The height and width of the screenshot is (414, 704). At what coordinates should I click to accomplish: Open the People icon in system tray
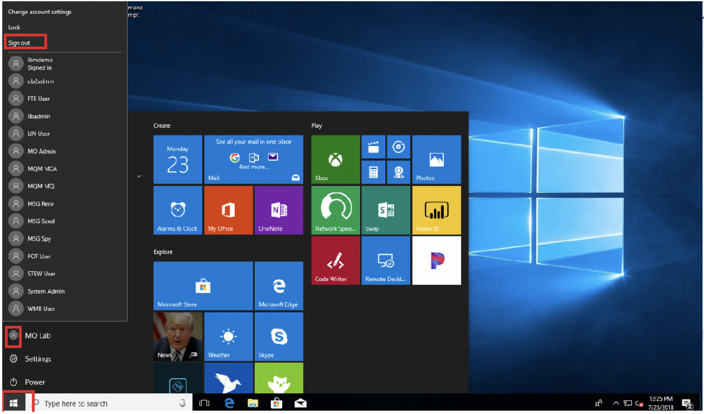click(598, 404)
